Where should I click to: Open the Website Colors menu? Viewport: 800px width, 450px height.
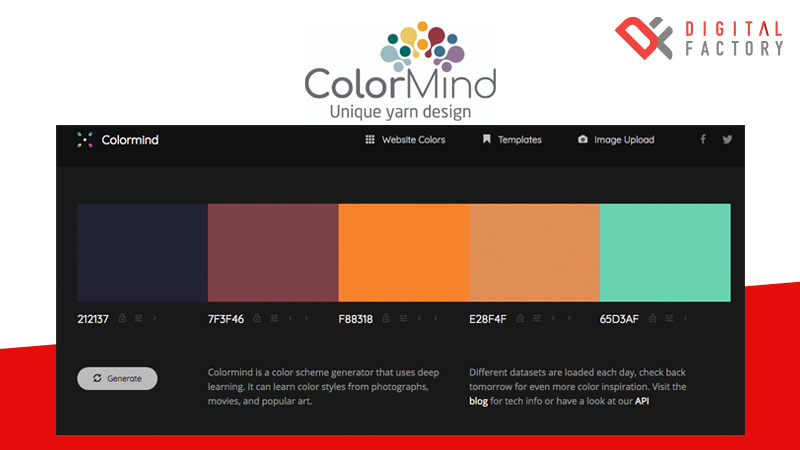(405, 140)
